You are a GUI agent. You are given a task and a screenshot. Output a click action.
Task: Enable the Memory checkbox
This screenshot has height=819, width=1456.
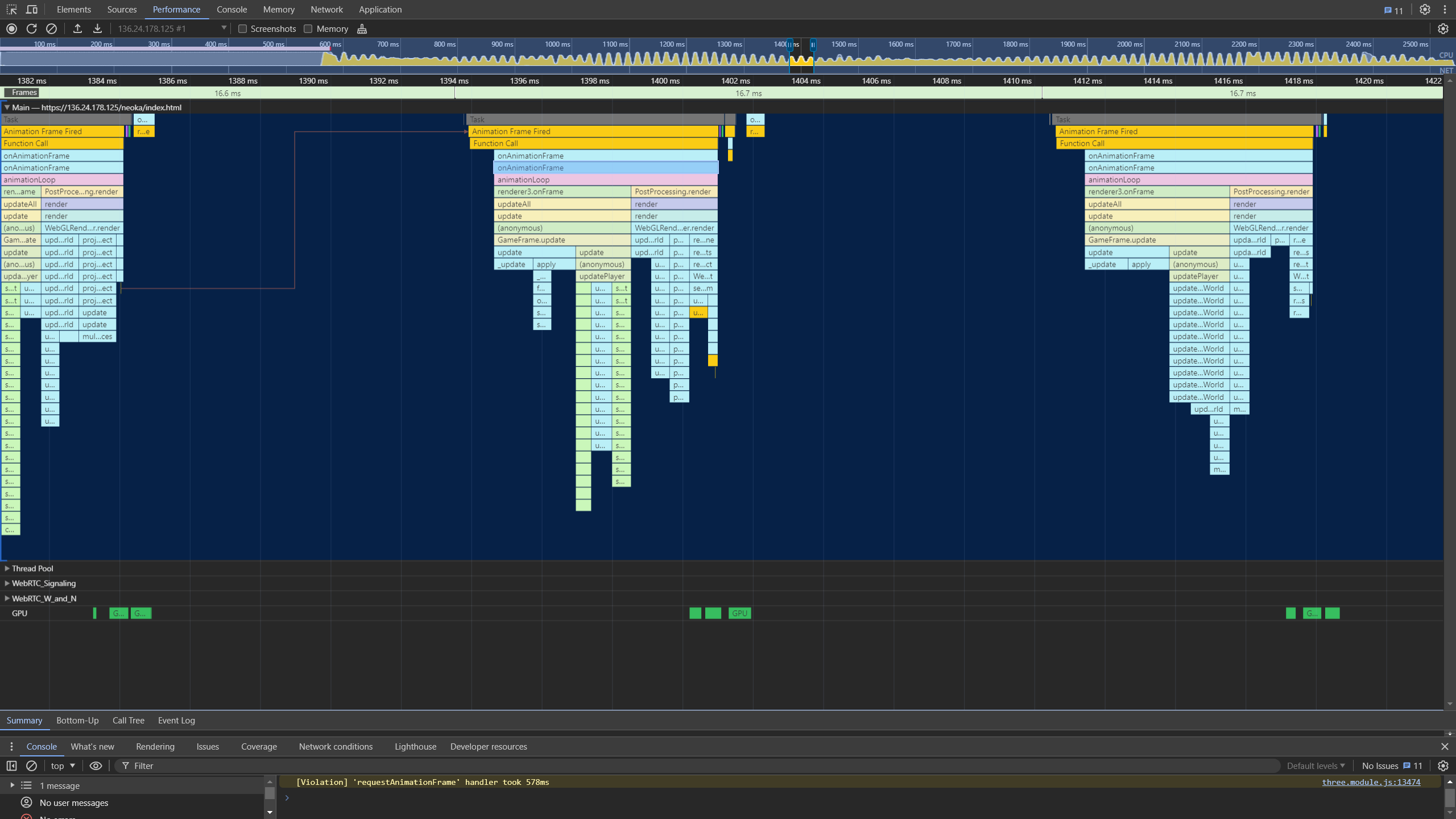coord(308,28)
